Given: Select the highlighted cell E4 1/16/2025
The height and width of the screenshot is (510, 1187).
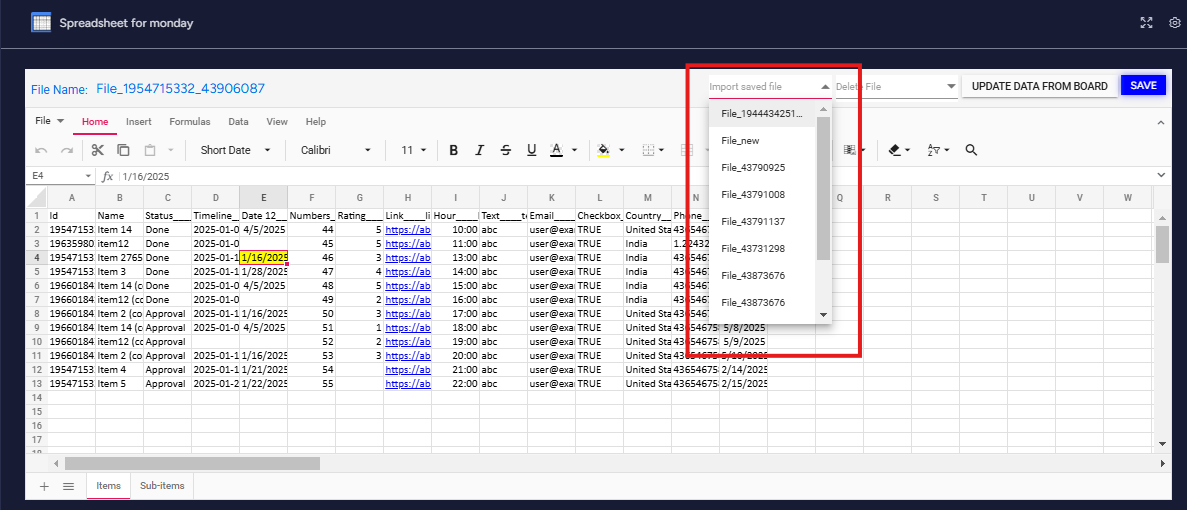Looking at the screenshot, I should [x=263, y=257].
